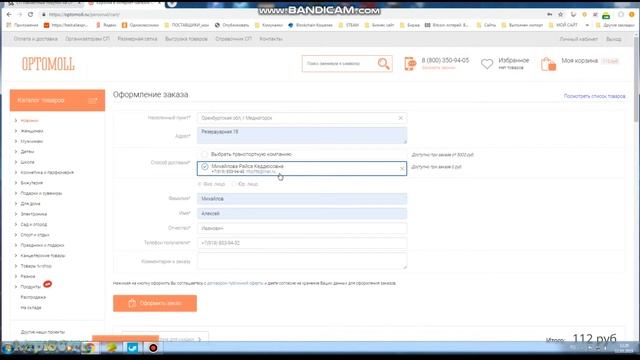Expand the Новинки category arrow
This screenshot has height=360, width=640.
(x=16, y=120)
